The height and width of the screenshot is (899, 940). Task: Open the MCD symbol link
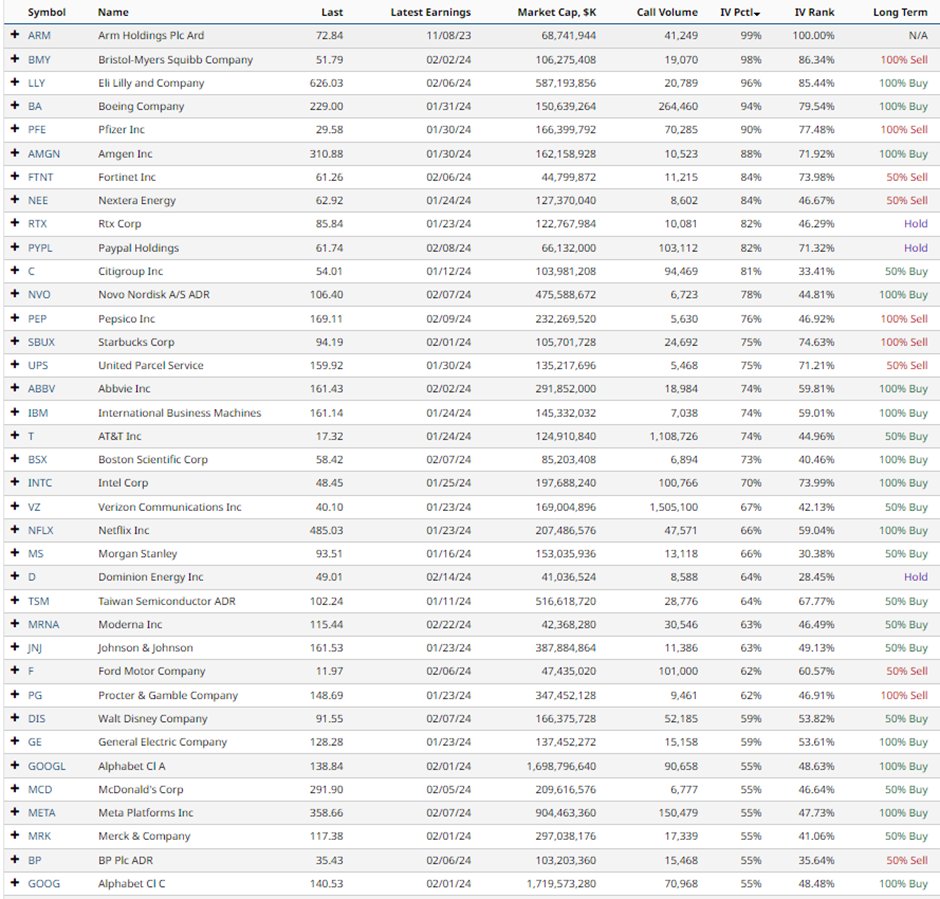40,789
